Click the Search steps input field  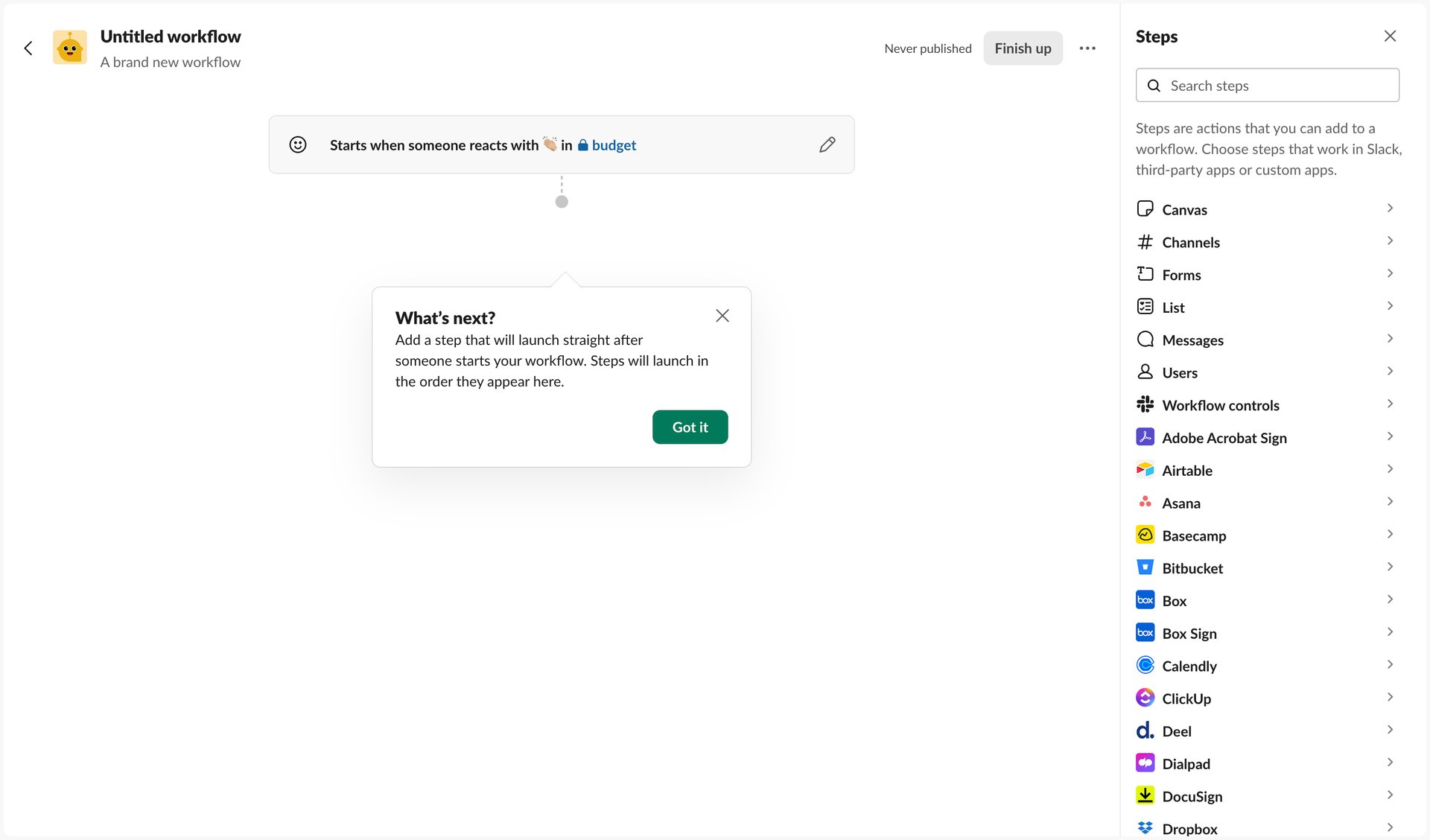click(1268, 85)
